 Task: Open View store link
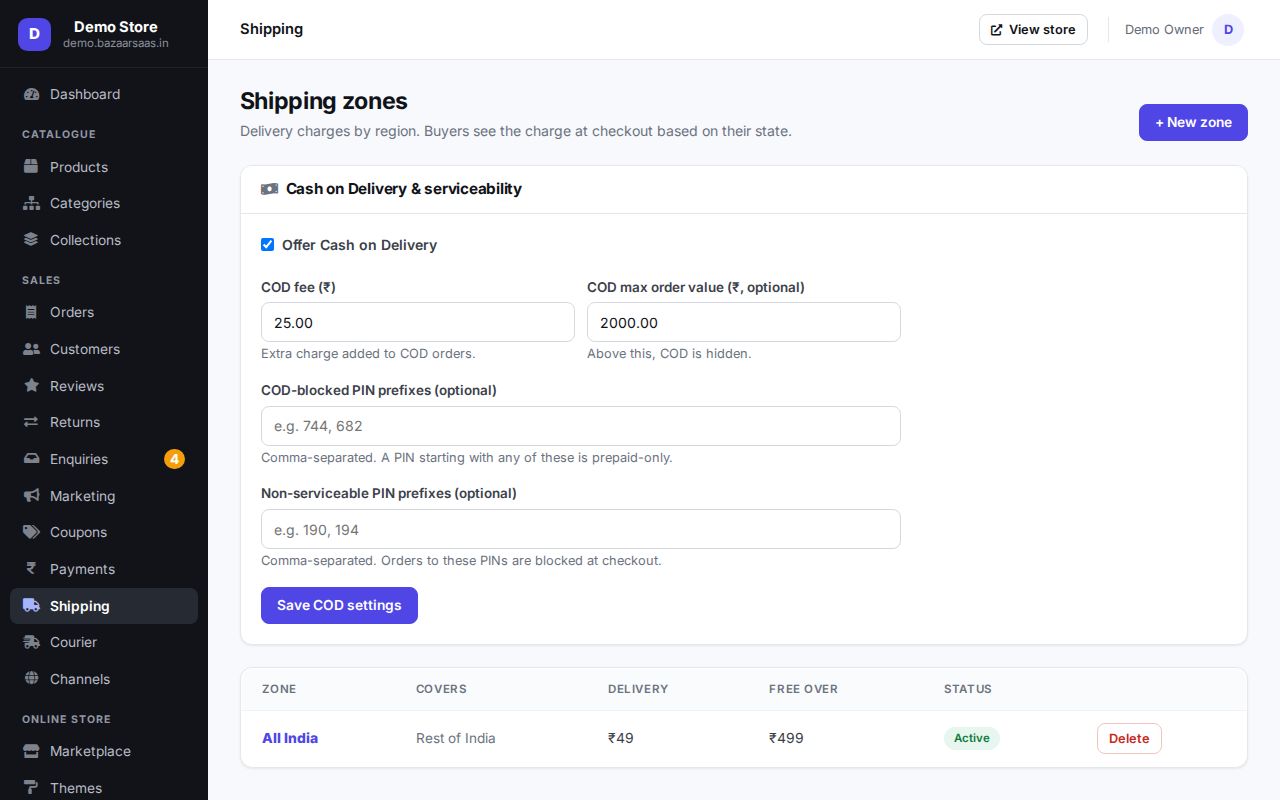[1033, 29]
